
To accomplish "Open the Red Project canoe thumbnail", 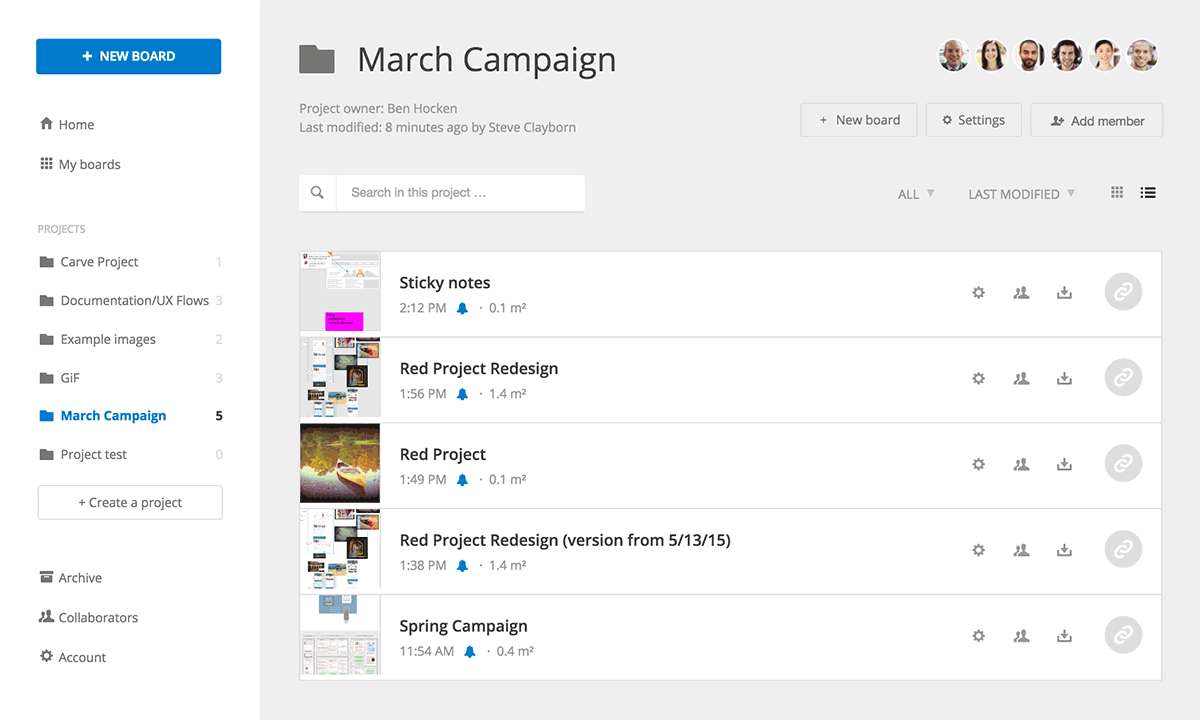I will (340, 463).
